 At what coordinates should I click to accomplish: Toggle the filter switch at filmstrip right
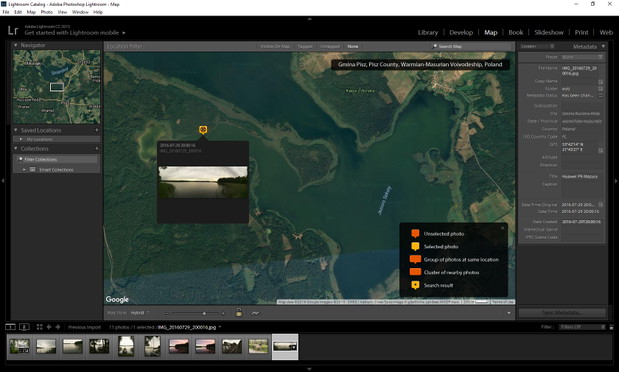611,327
